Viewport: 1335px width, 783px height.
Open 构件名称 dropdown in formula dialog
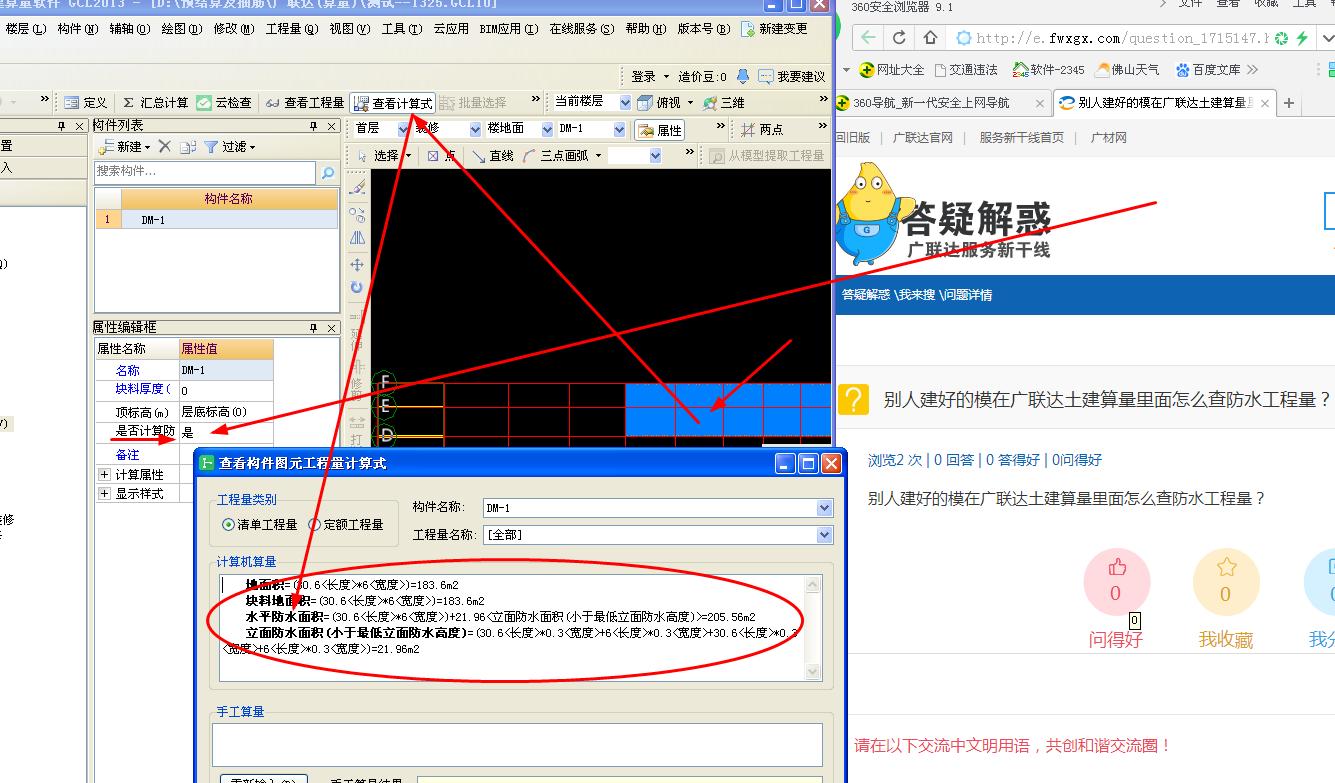click(x=824, y=508)
